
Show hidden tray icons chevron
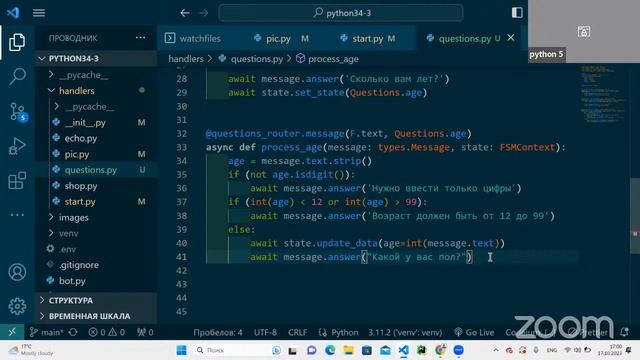(x=496, y=350)
